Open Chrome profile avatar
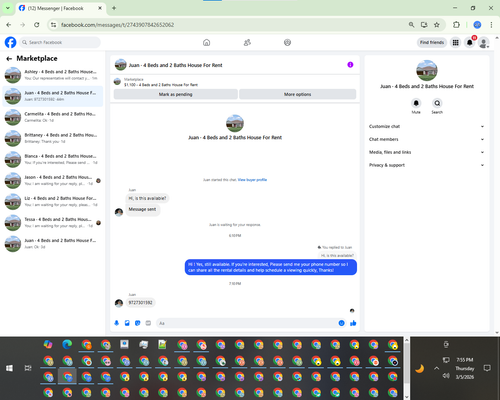The height and width of the screenshot is (400, 500). 477,25
